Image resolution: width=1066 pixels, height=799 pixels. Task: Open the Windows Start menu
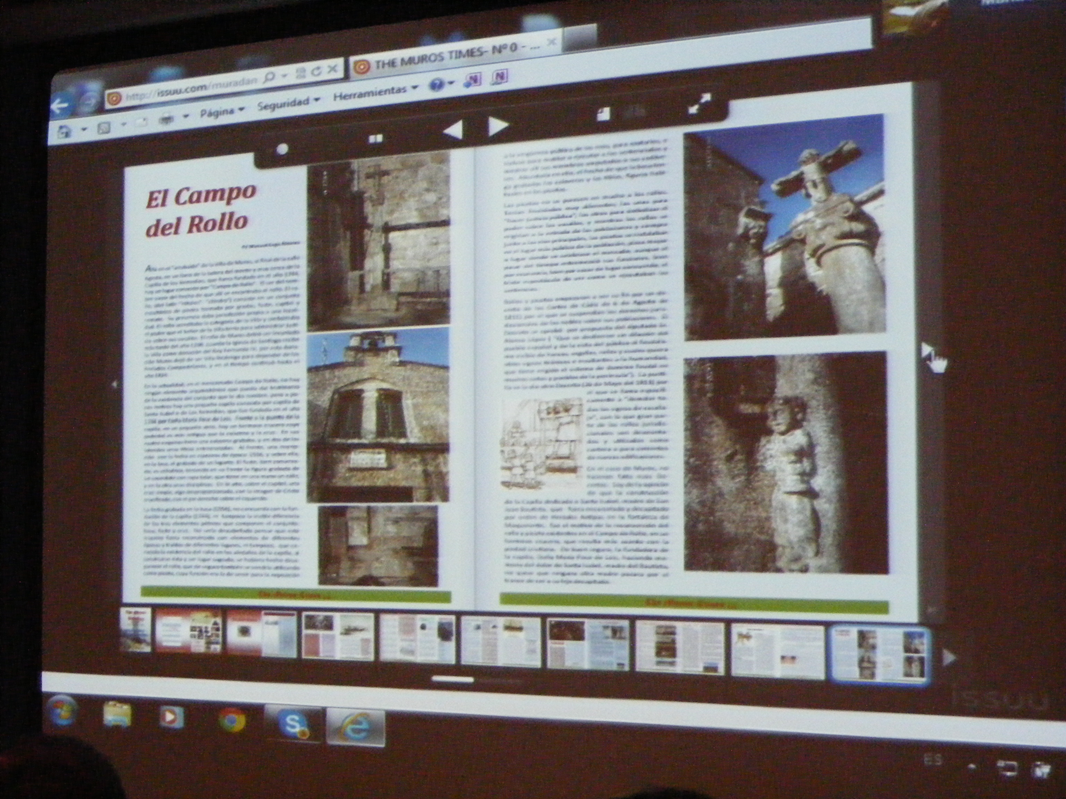coord(62,711)
